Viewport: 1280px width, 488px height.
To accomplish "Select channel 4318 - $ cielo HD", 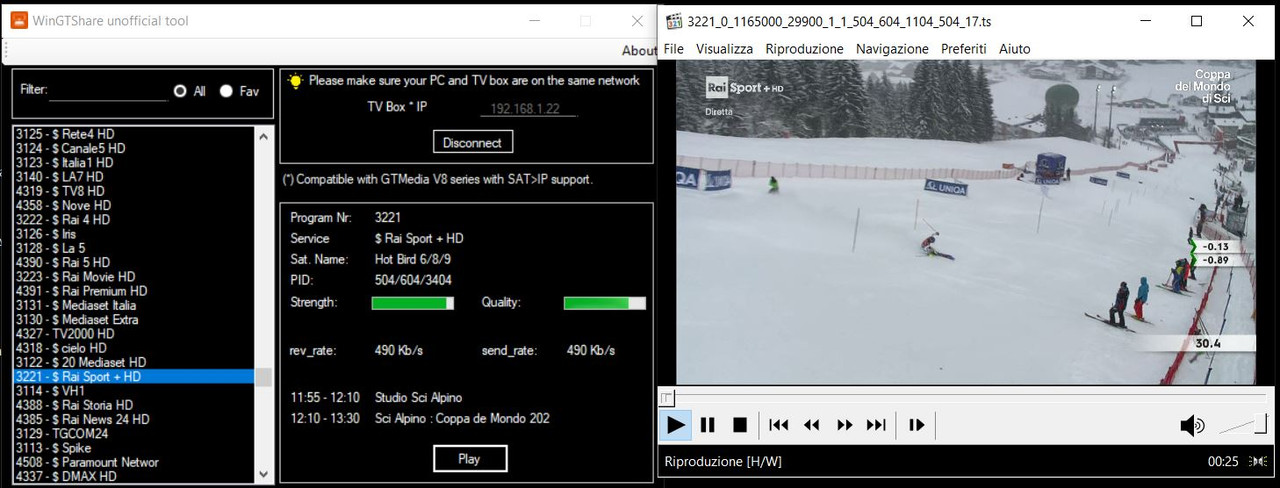I will click(134, 348).
